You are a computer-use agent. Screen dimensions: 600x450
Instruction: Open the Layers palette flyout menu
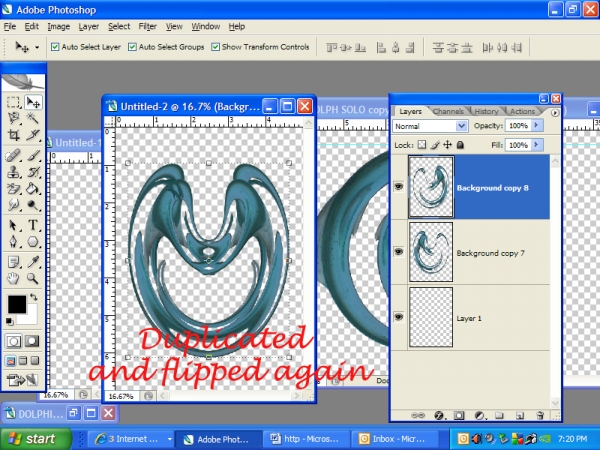point(555,112)
